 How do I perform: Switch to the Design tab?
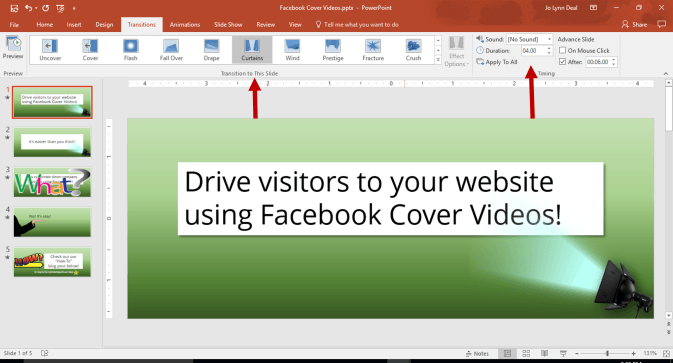(104, 24)
